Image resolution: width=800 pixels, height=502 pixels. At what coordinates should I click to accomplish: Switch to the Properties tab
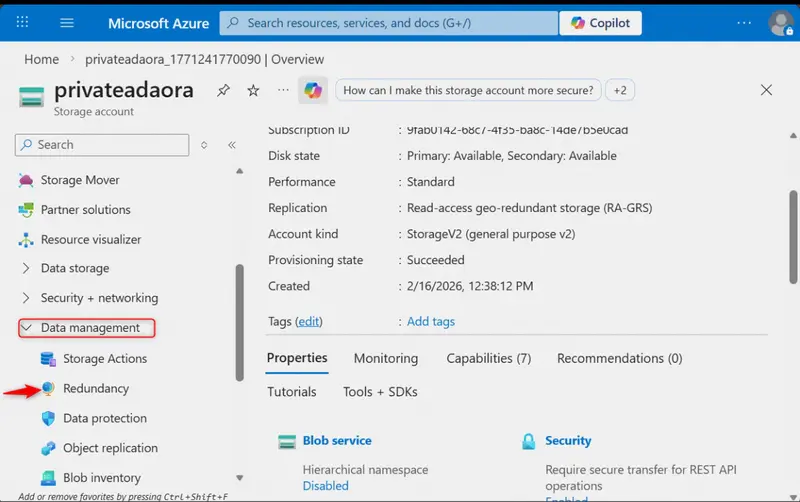[x=297, y=358]
